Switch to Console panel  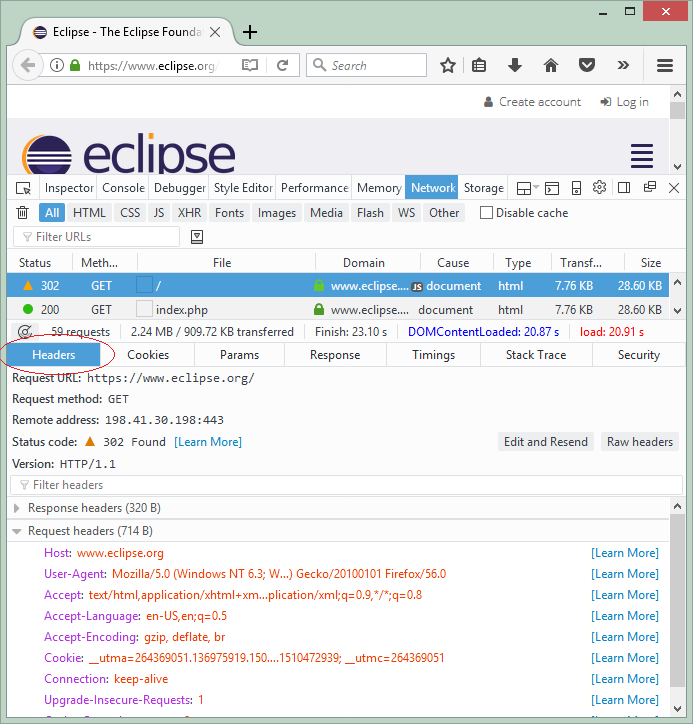coord(123,188)
